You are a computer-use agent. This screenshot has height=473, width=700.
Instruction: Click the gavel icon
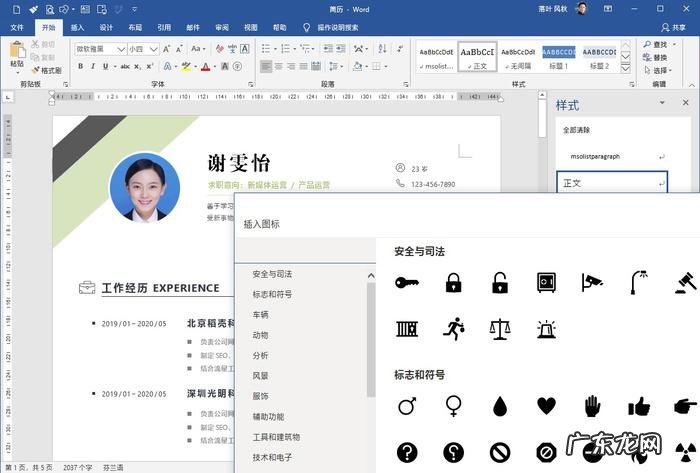point(685,283)
